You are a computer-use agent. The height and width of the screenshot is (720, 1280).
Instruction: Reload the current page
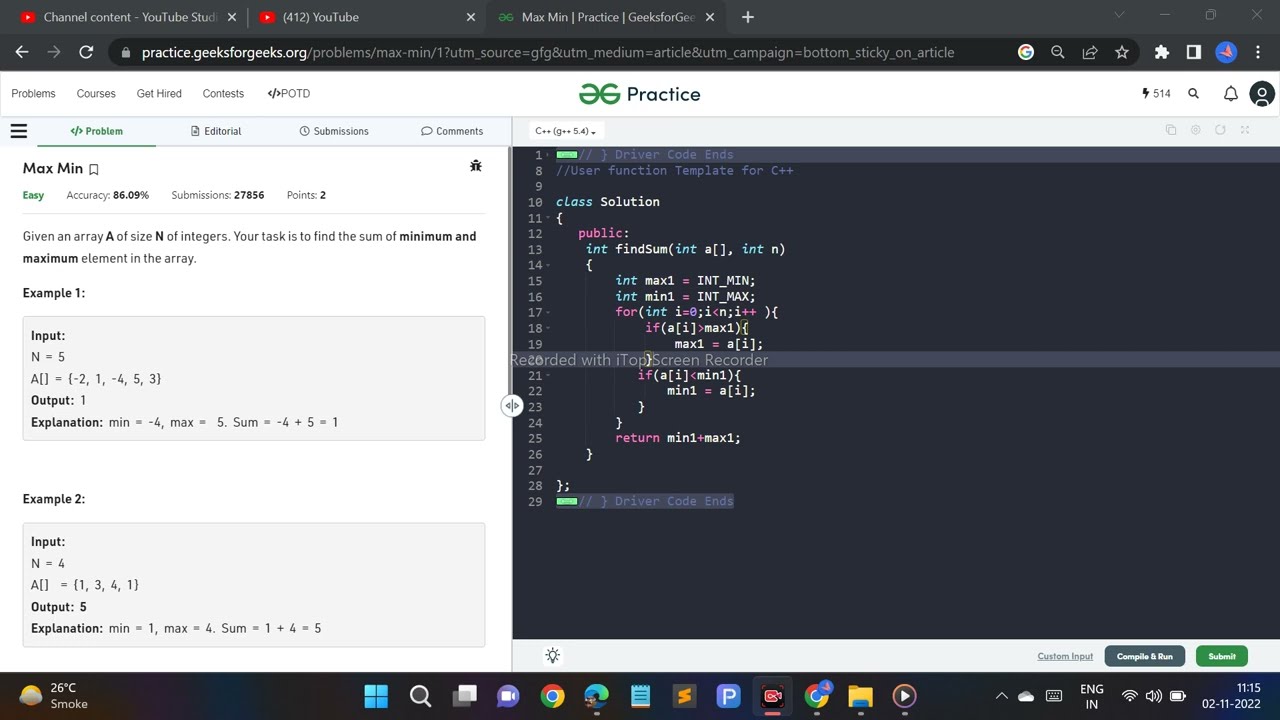(86, 52)
